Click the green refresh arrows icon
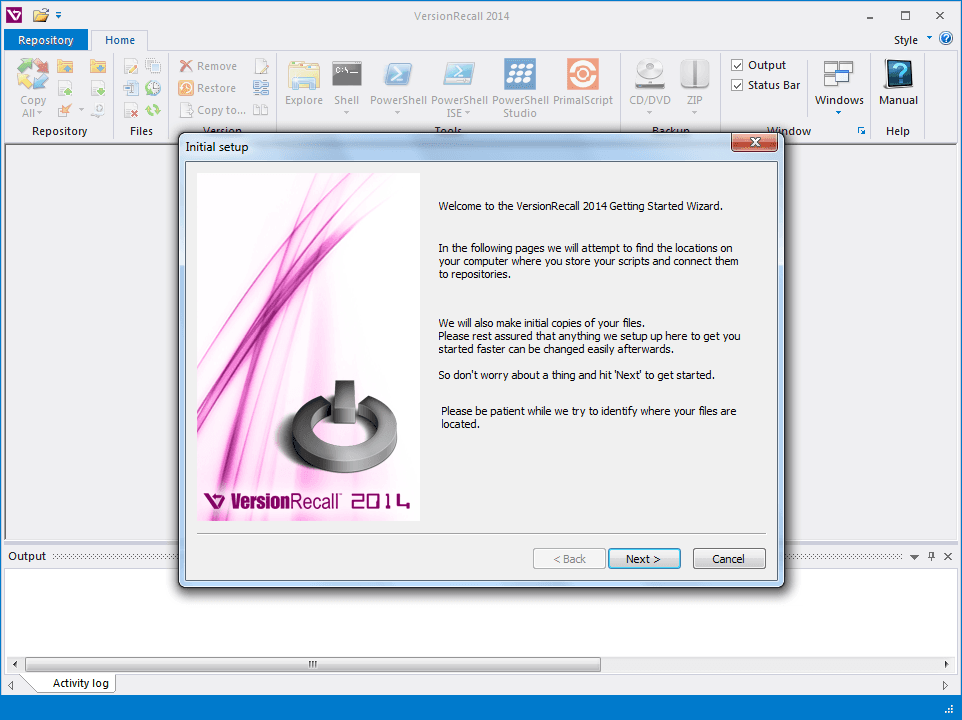 point(153,110)
